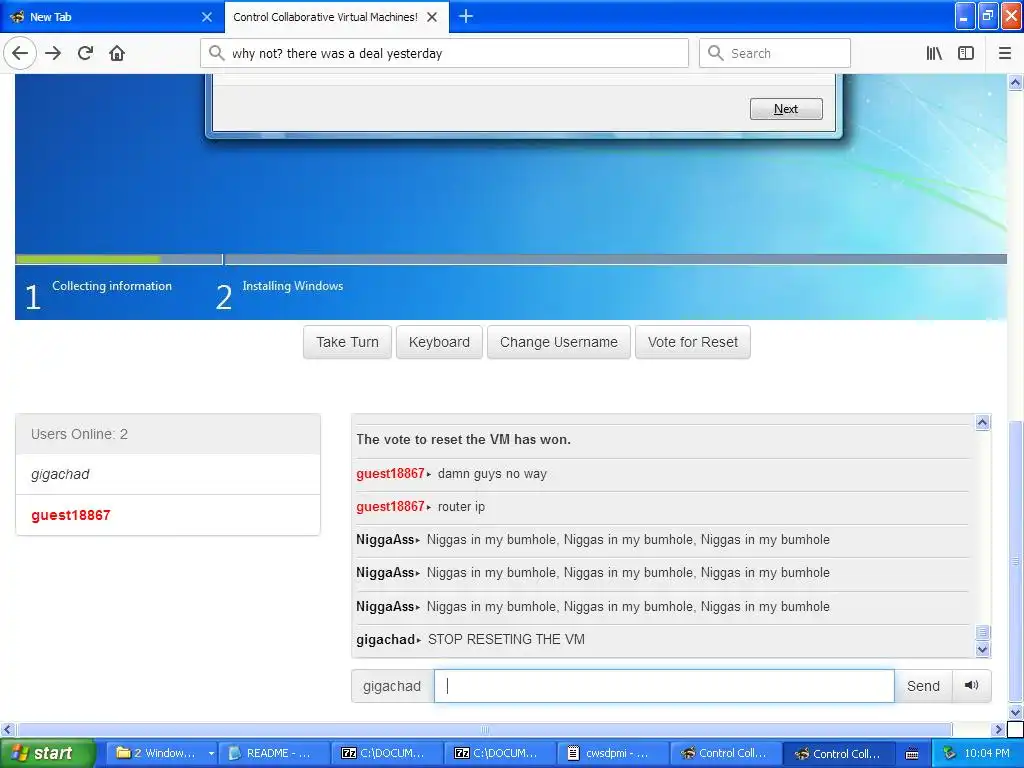Image resolution: width=1024 pixels, height=768 pixels.
Task: Click page scrollbar up arrow
Action: [x=1016, y=82]
